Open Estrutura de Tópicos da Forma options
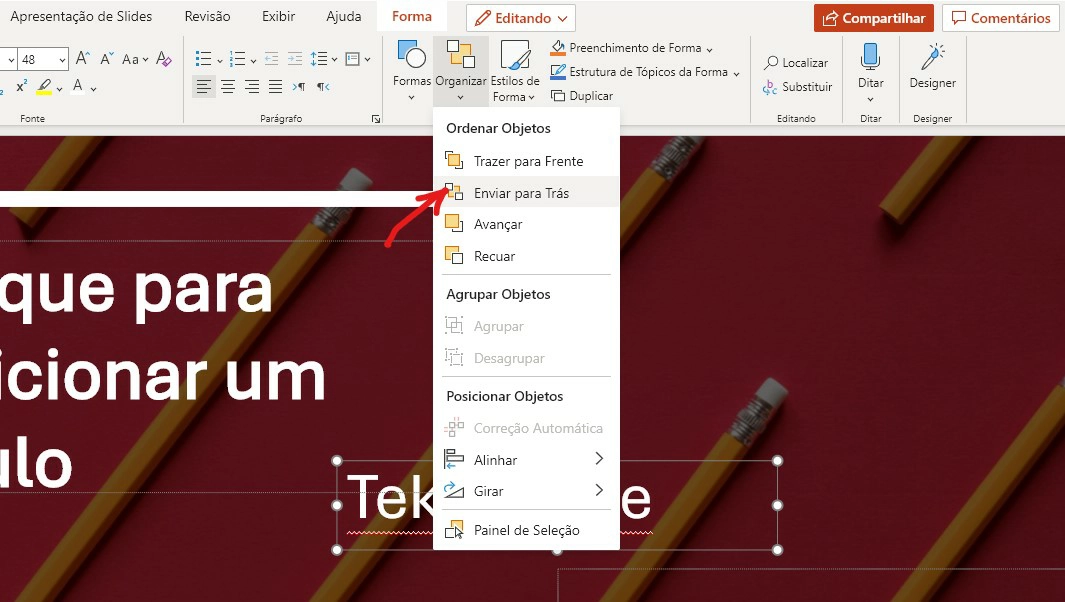This screenshot has width=1065, height=602. click(644, 72)
